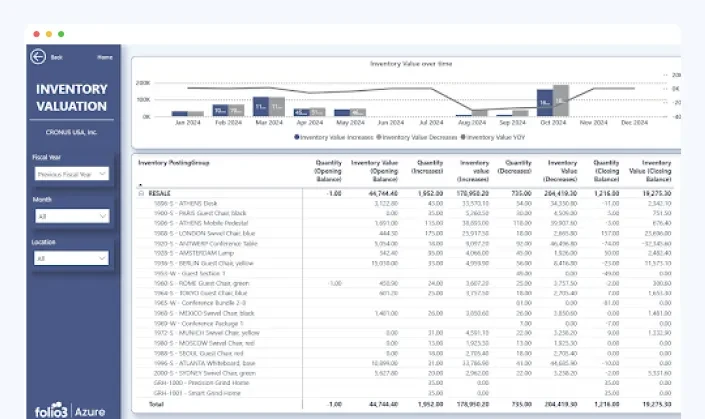Click the sort arrow under Inventory PostingGroup
Image resolution: width=705 pixels, height=419 pixels.
(x=140, y=185)
